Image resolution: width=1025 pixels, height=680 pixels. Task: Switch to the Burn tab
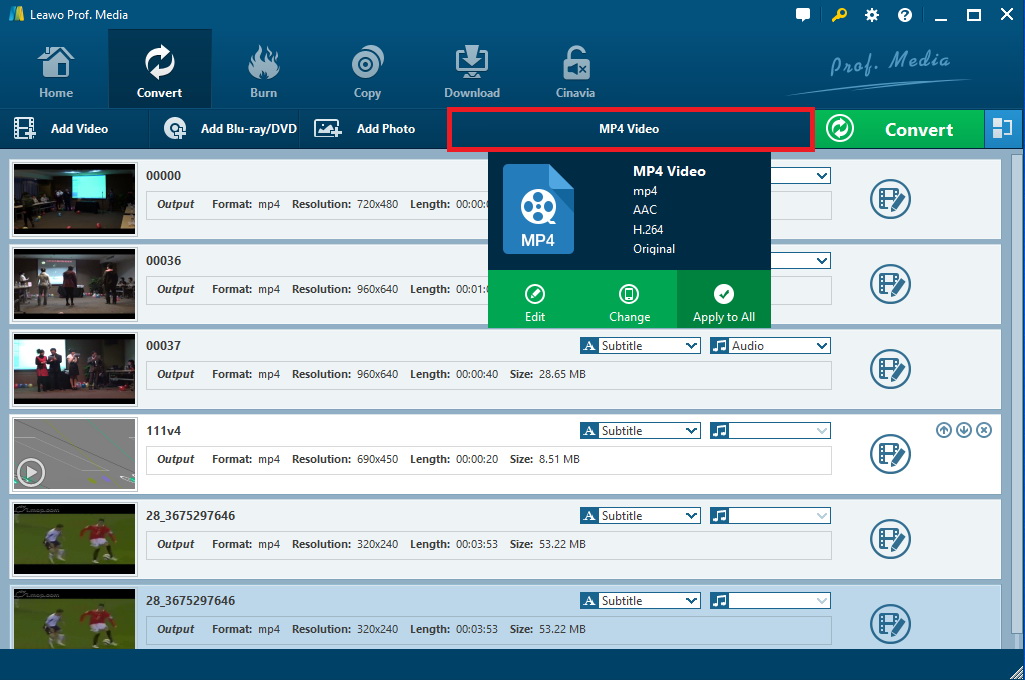tap(263, 67)
